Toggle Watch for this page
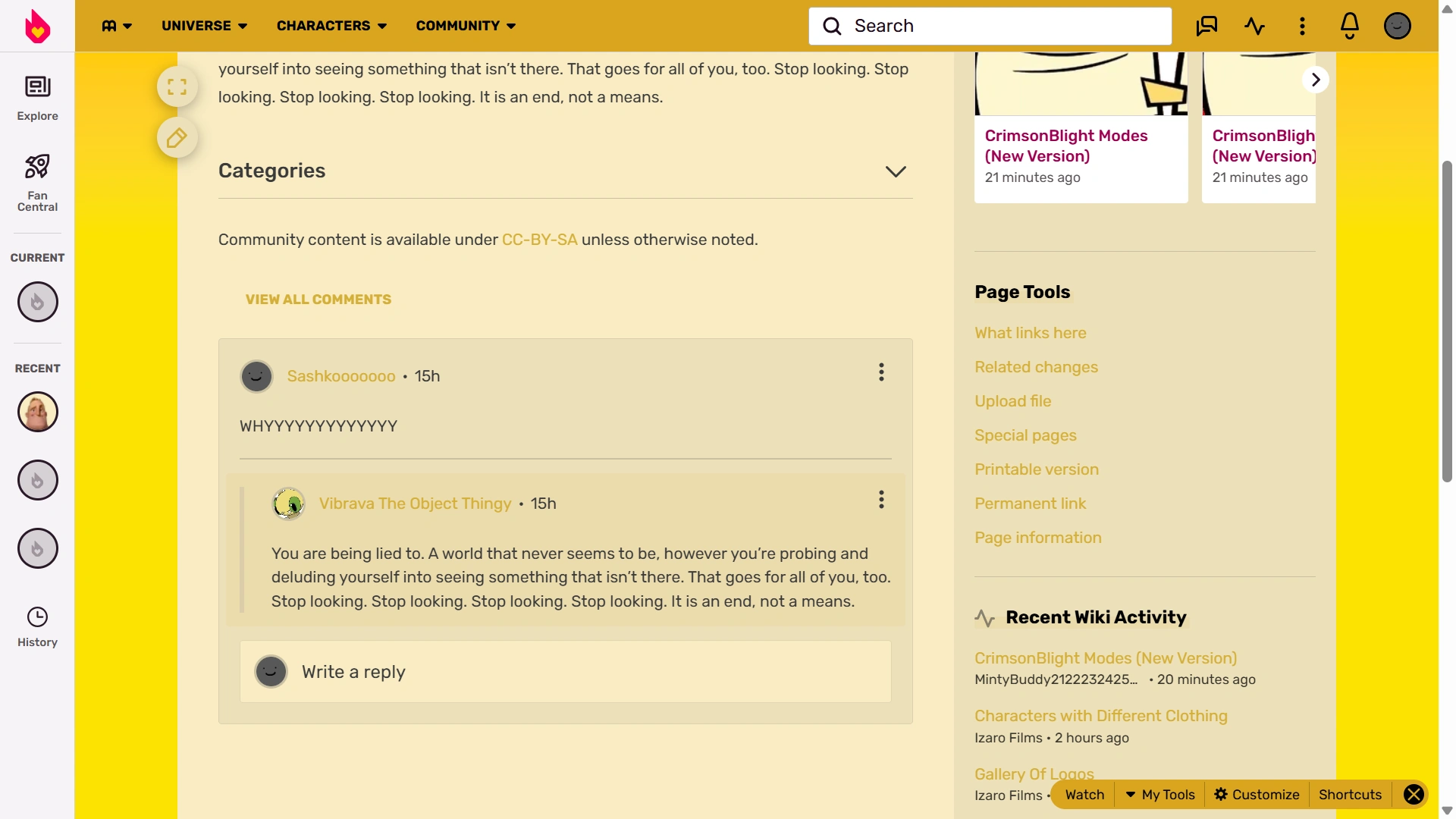 [1084, 794]
